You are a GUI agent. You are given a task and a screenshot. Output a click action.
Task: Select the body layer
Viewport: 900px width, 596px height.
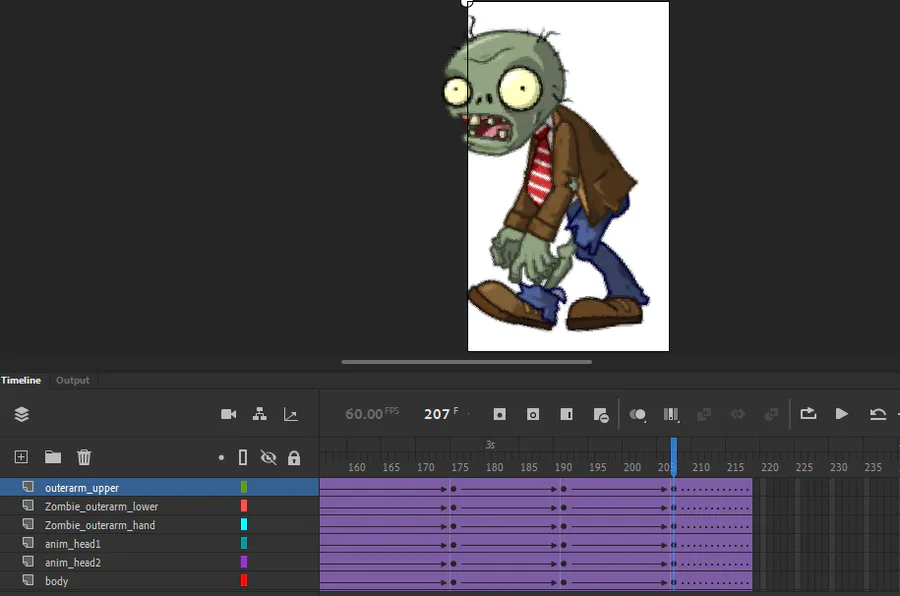click(160, 581)
